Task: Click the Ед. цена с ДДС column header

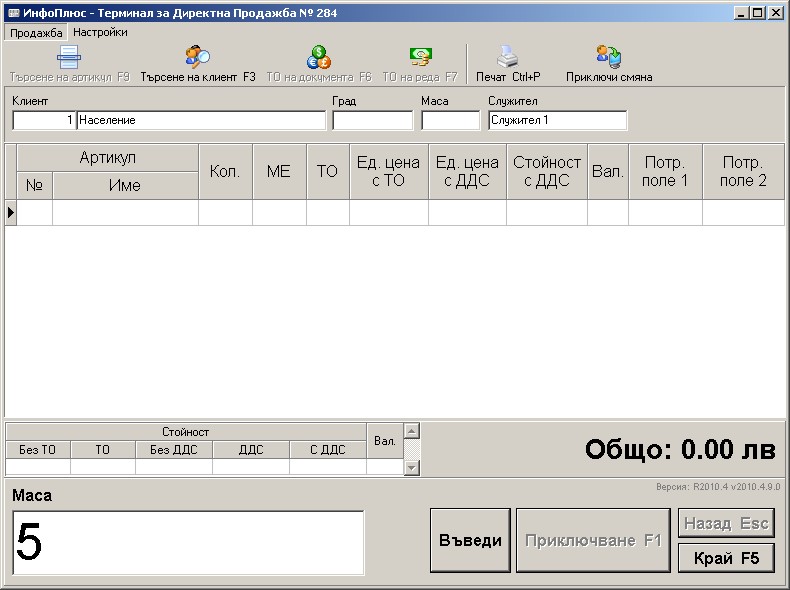Action: (467, 171)
